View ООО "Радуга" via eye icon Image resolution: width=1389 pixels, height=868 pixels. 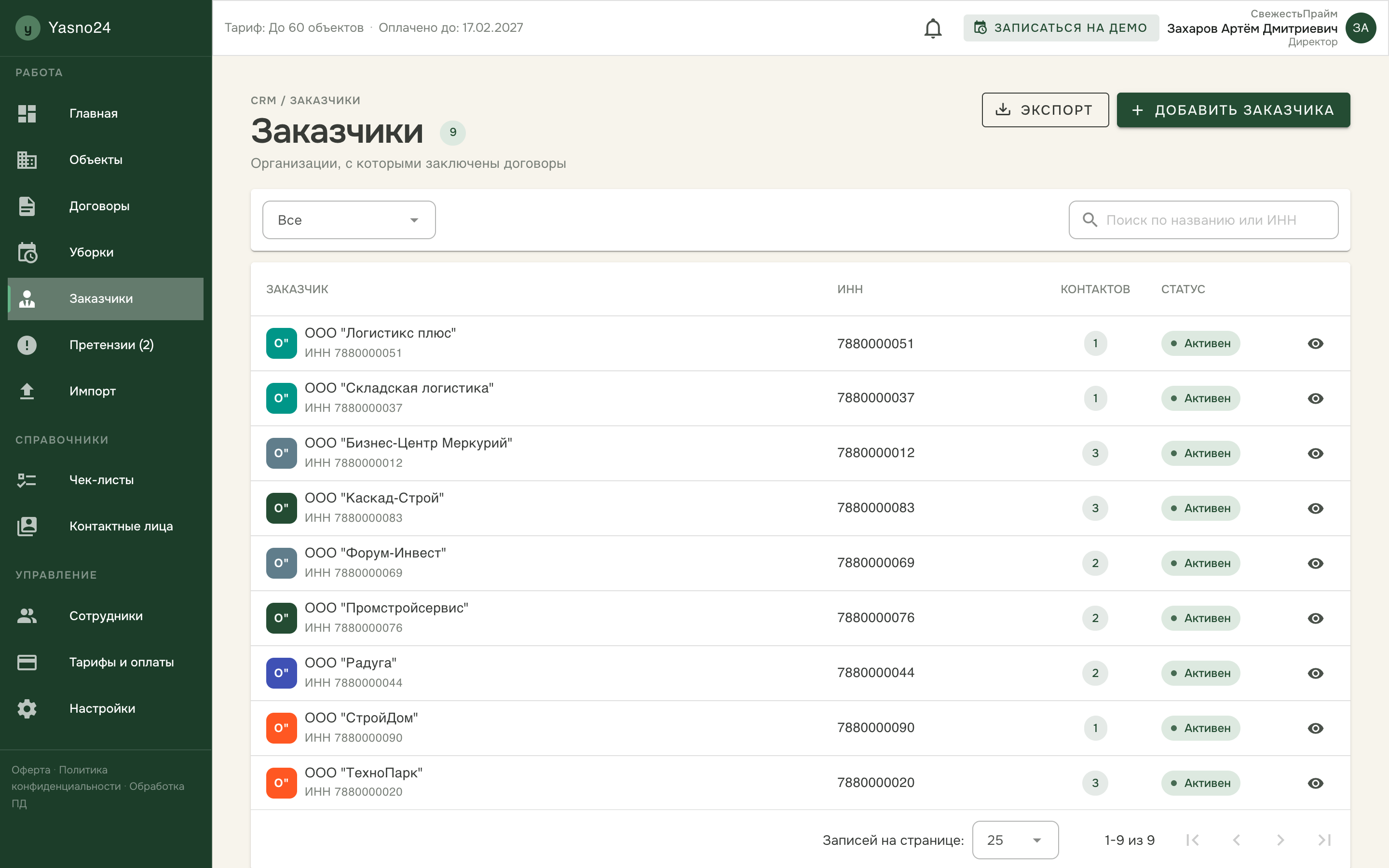1316,673
